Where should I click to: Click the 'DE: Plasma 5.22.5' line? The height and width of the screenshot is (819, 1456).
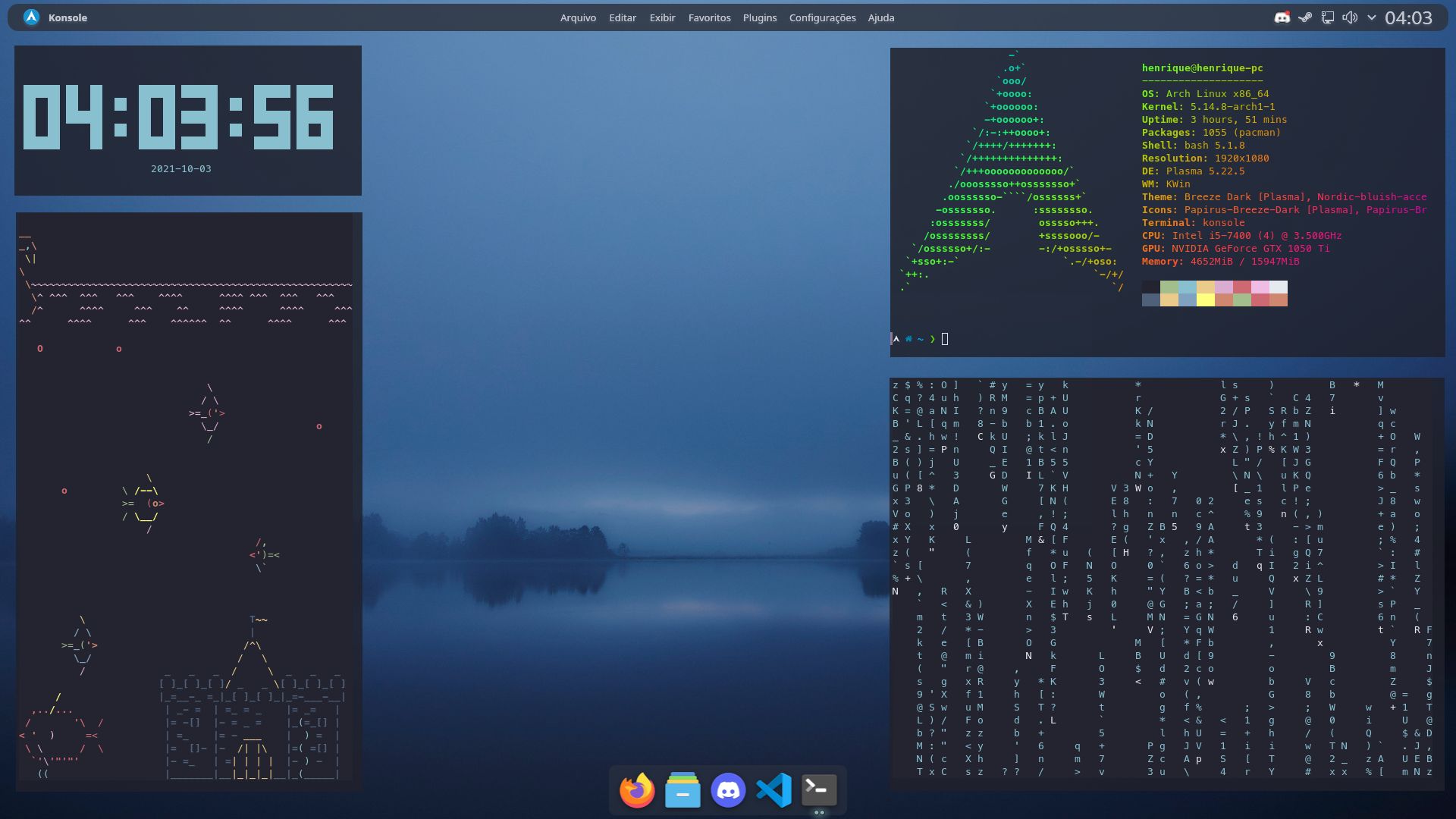pyautogui.click(x=1193, y=171)
